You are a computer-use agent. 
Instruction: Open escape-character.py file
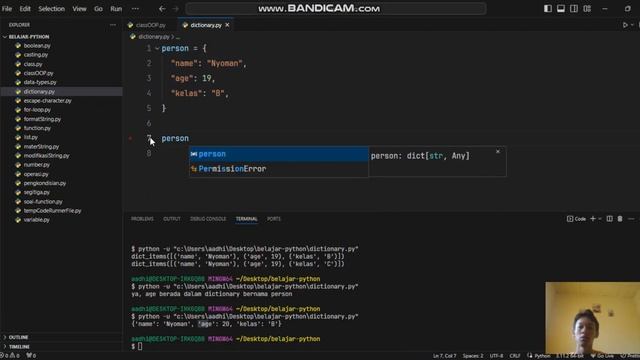coord(47,101)
